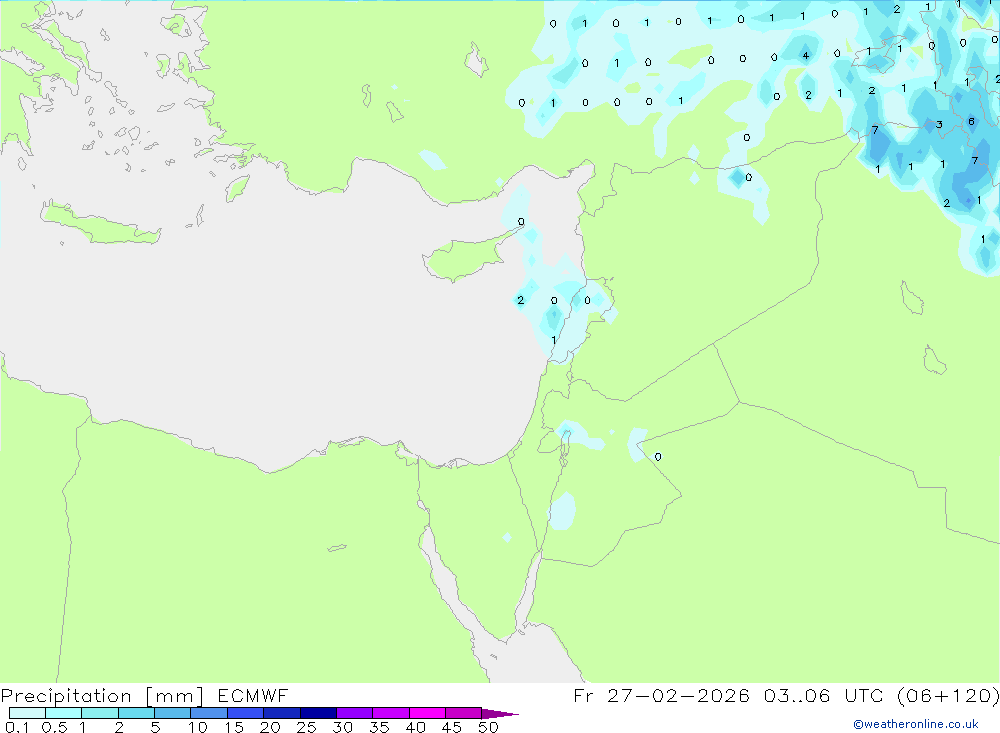Viewport: 1000px width, 733px height.
Task: Click the "0.5" legend scale label
Action: (54, 727)
